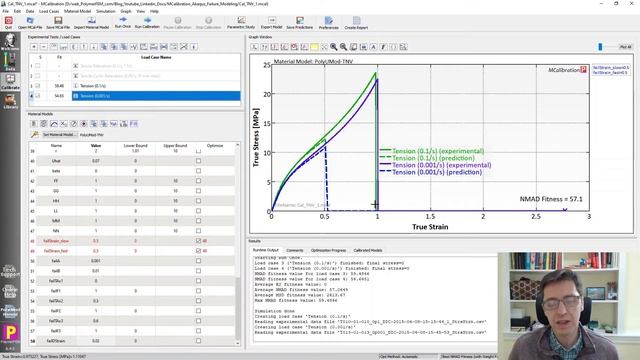640x360 pixels.
Task: Click the yellow highlight graph tool
Action: 314,47
